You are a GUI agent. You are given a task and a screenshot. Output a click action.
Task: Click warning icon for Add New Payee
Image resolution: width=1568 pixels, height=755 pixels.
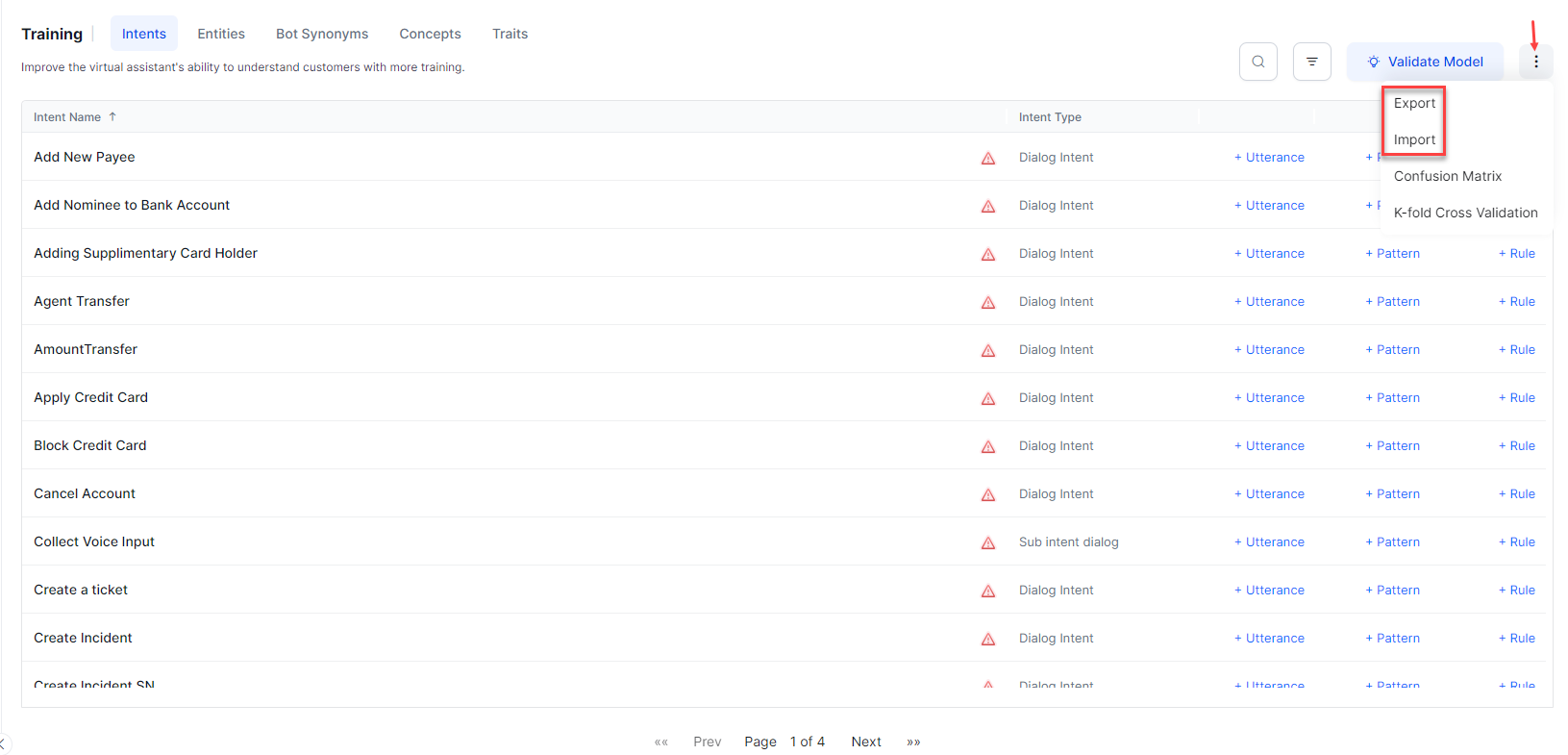(x=987, y=159)
